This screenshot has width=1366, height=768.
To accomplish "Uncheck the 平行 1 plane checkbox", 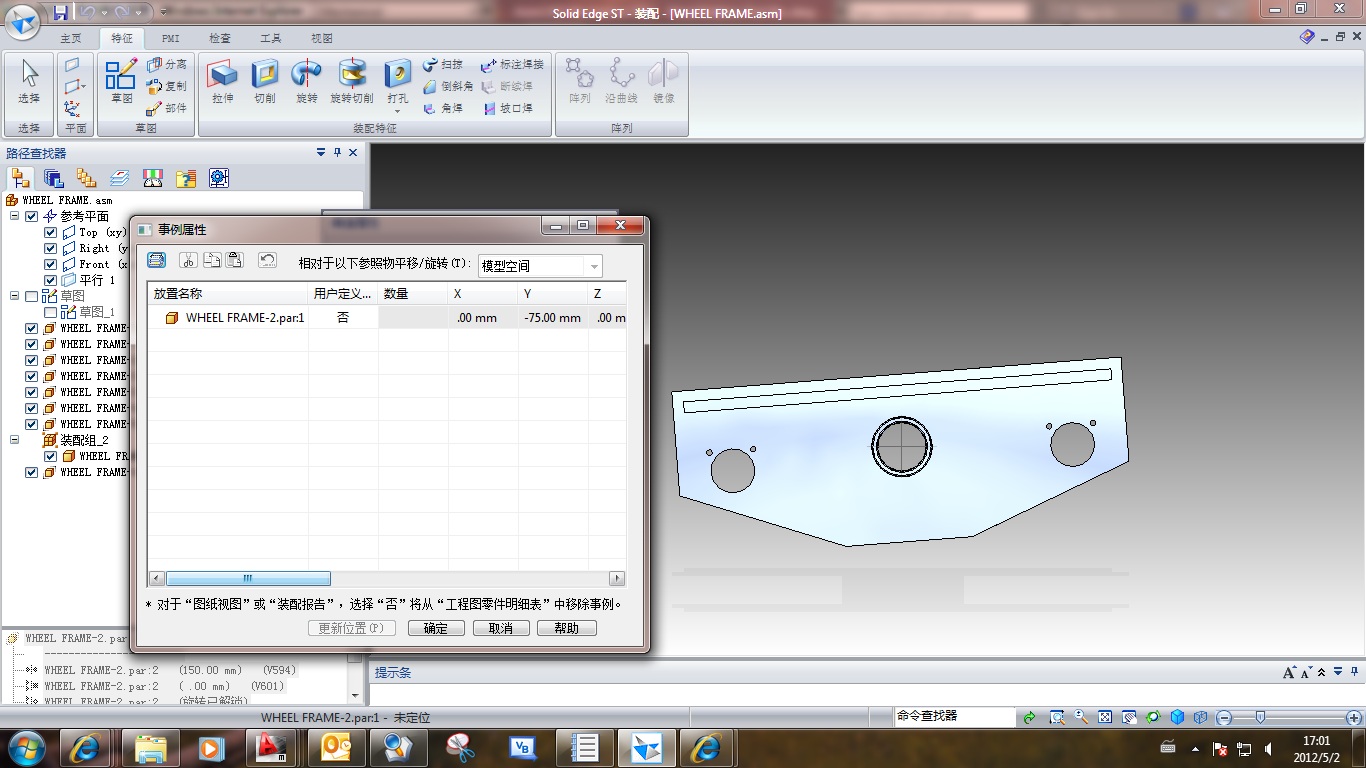I will 51,280.
